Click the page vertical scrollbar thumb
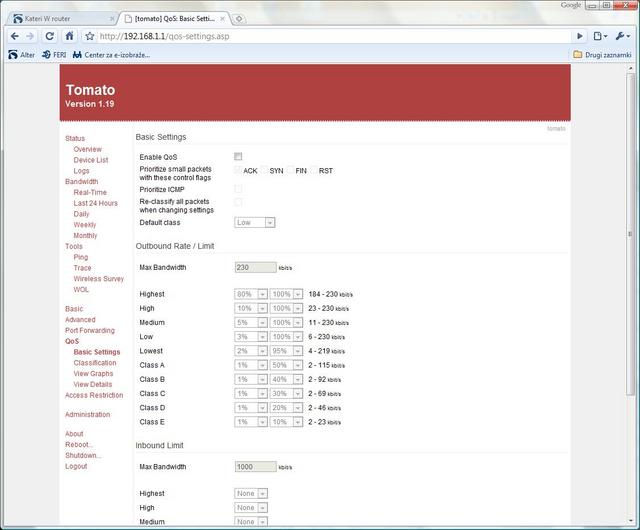Screen dimensions: 640x530 tap(630, 234)
